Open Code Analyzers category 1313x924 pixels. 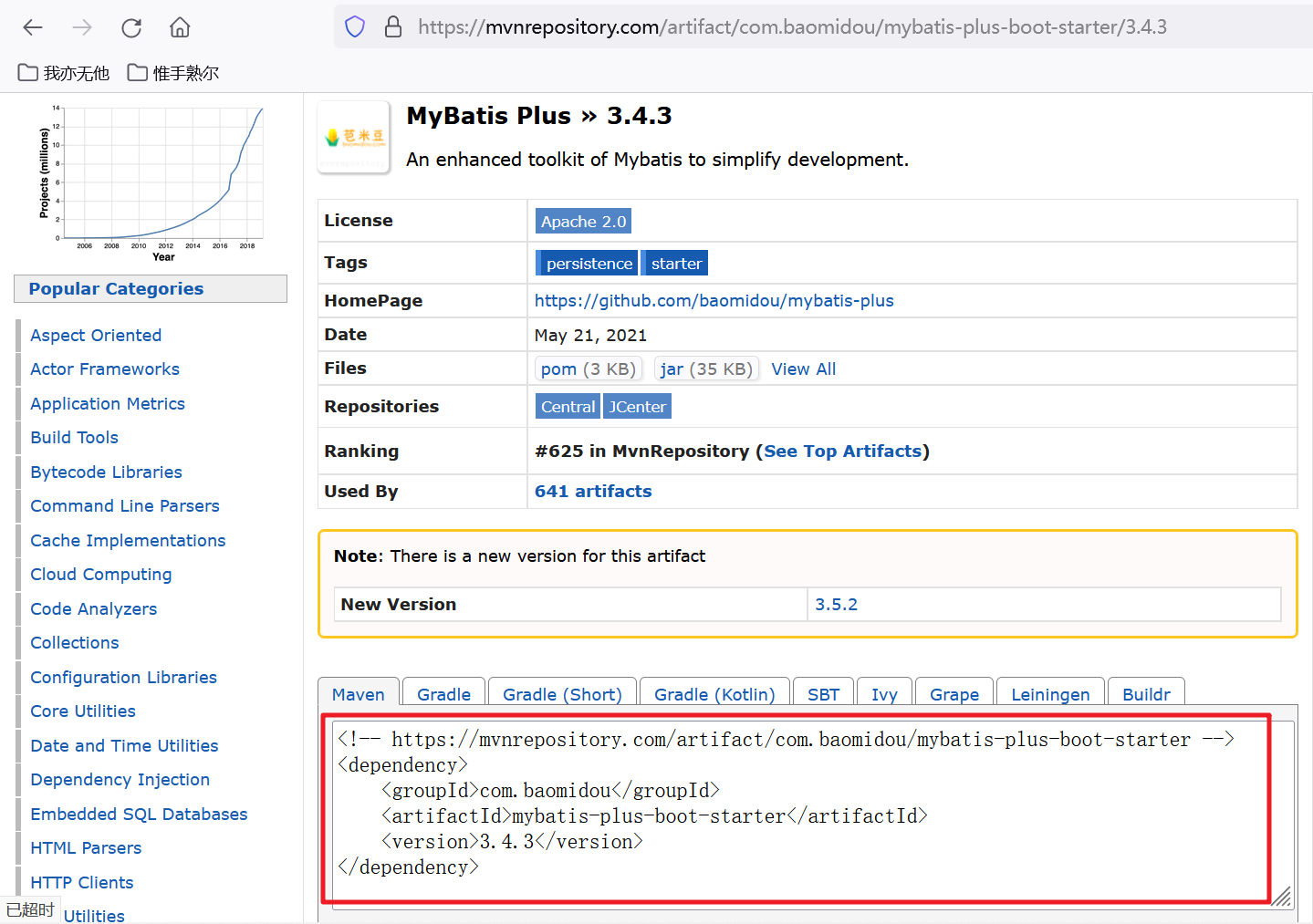click(x=94, y=608)
